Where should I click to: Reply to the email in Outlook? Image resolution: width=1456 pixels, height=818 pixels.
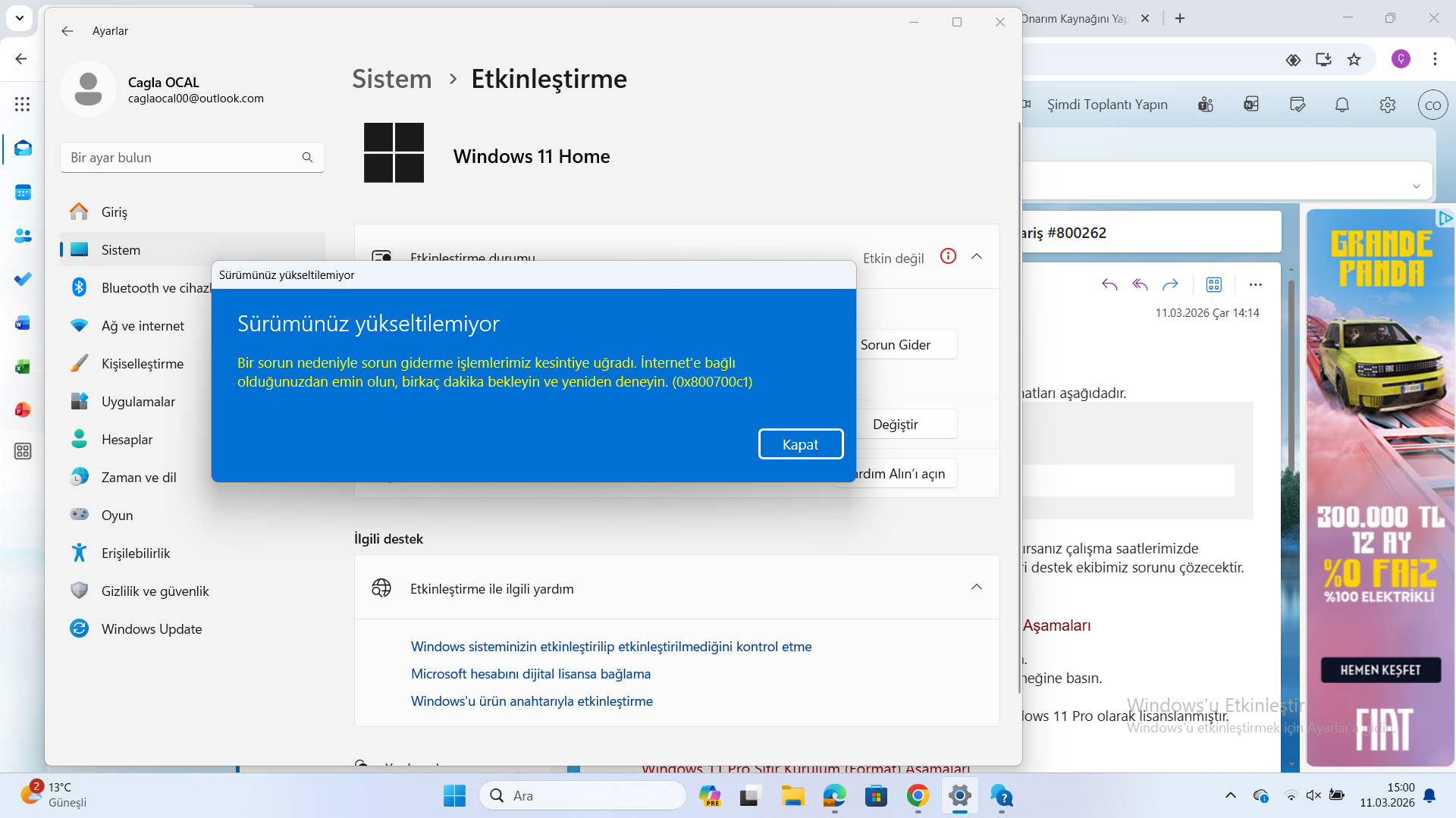coord(1109,284)
